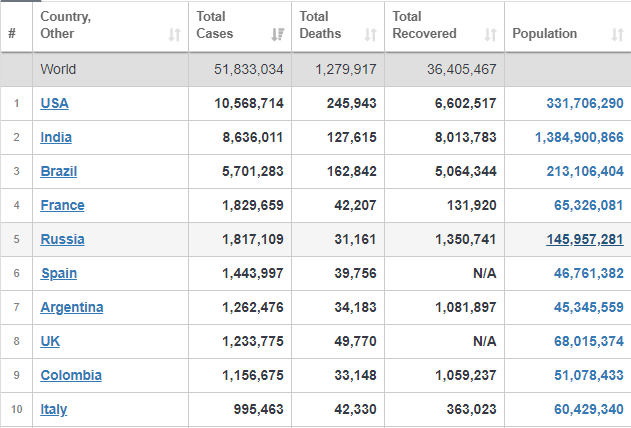Select Colombia total recovered 1,059,237

pos(465,375)
